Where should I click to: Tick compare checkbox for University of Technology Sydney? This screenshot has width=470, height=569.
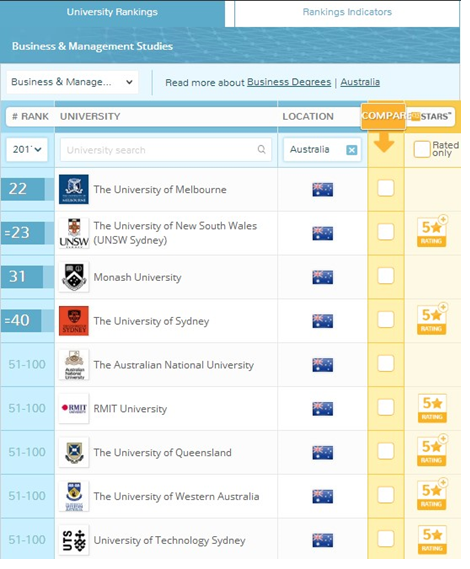pos(385,539)
